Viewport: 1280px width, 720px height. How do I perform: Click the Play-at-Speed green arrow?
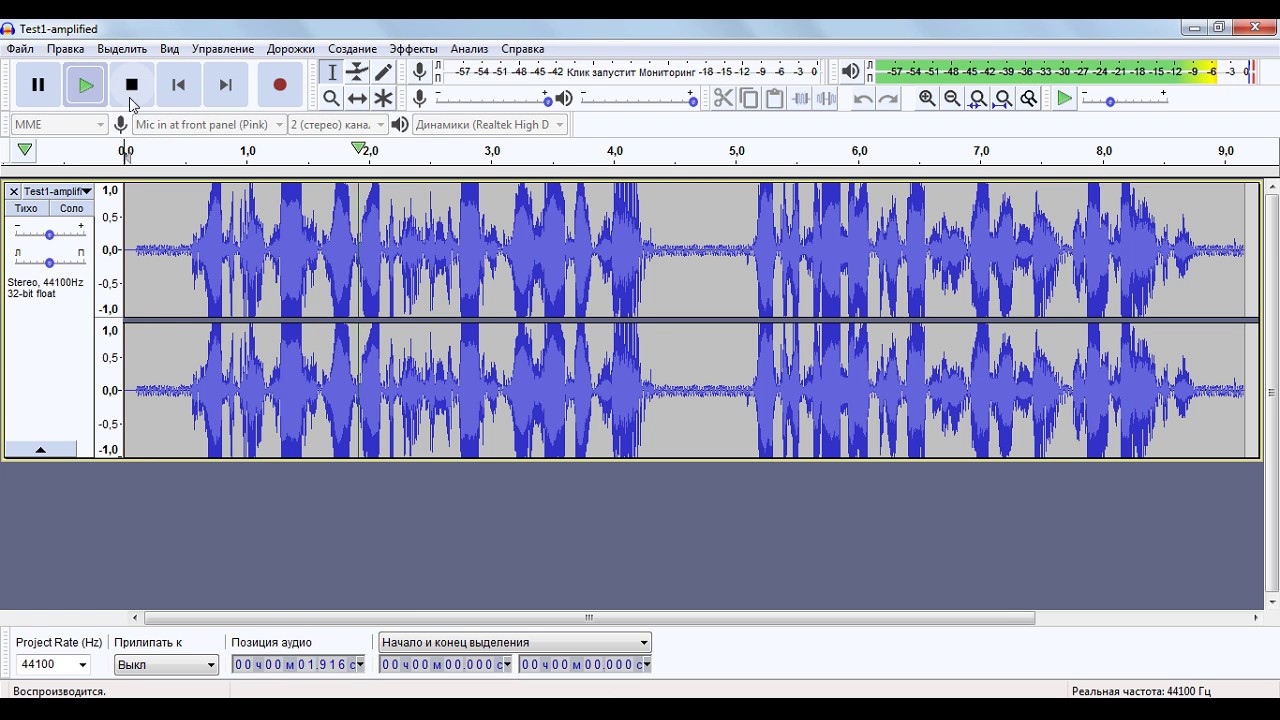tap(1065, 98)
